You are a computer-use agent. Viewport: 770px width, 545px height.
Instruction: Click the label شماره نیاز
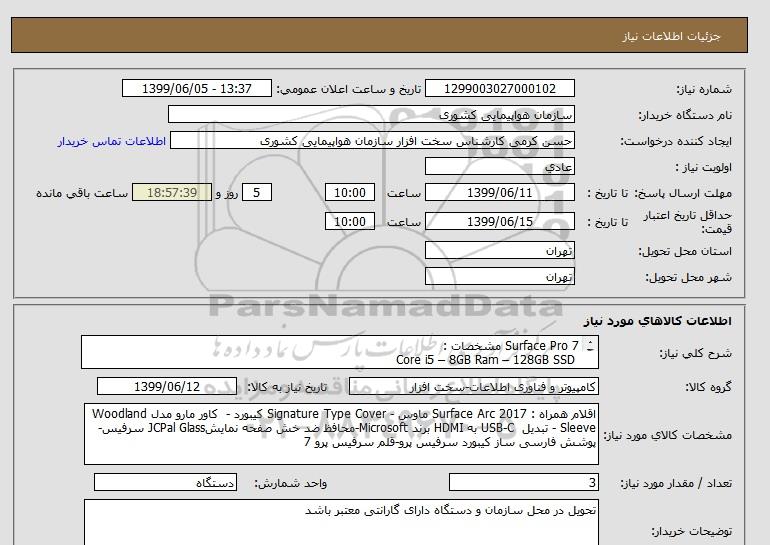click(x=704, y=89)
